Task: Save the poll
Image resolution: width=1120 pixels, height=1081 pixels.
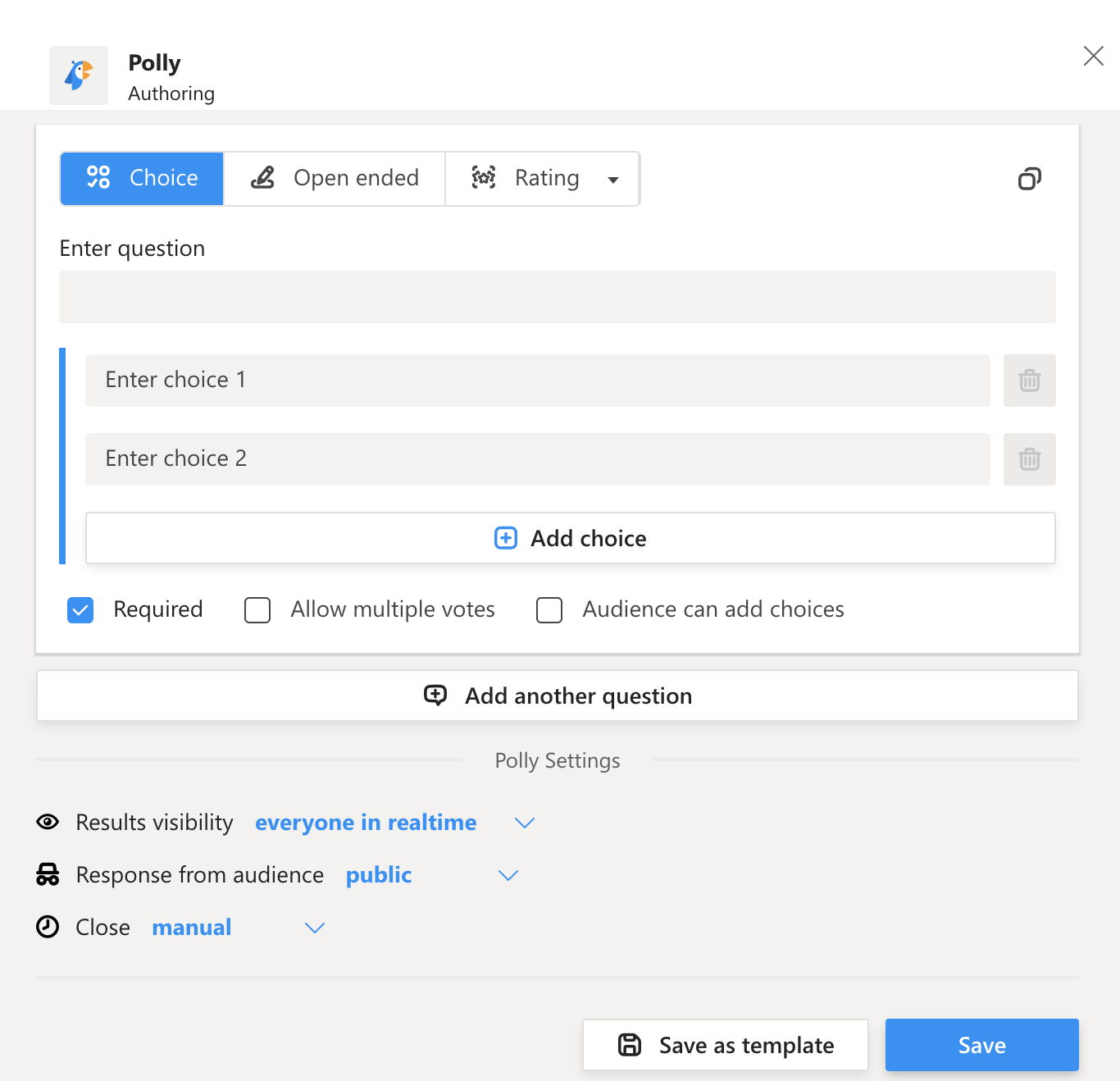Action: [981, 1044]
